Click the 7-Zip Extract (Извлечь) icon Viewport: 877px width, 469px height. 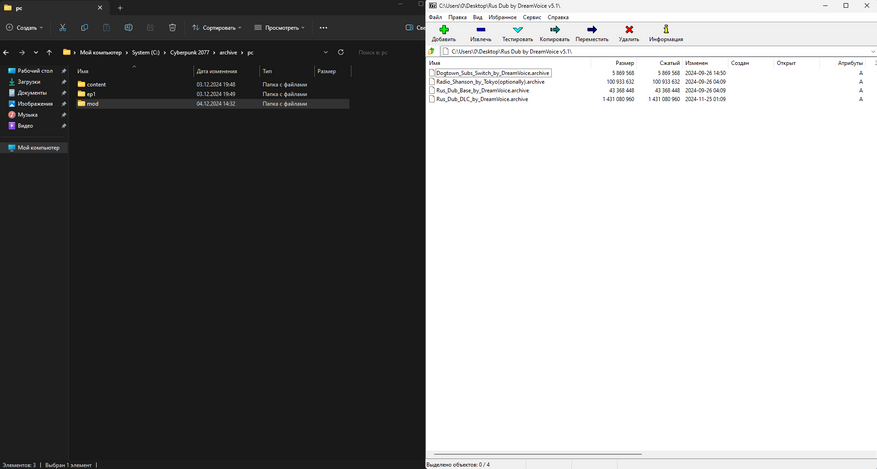(x=480, y=30)
